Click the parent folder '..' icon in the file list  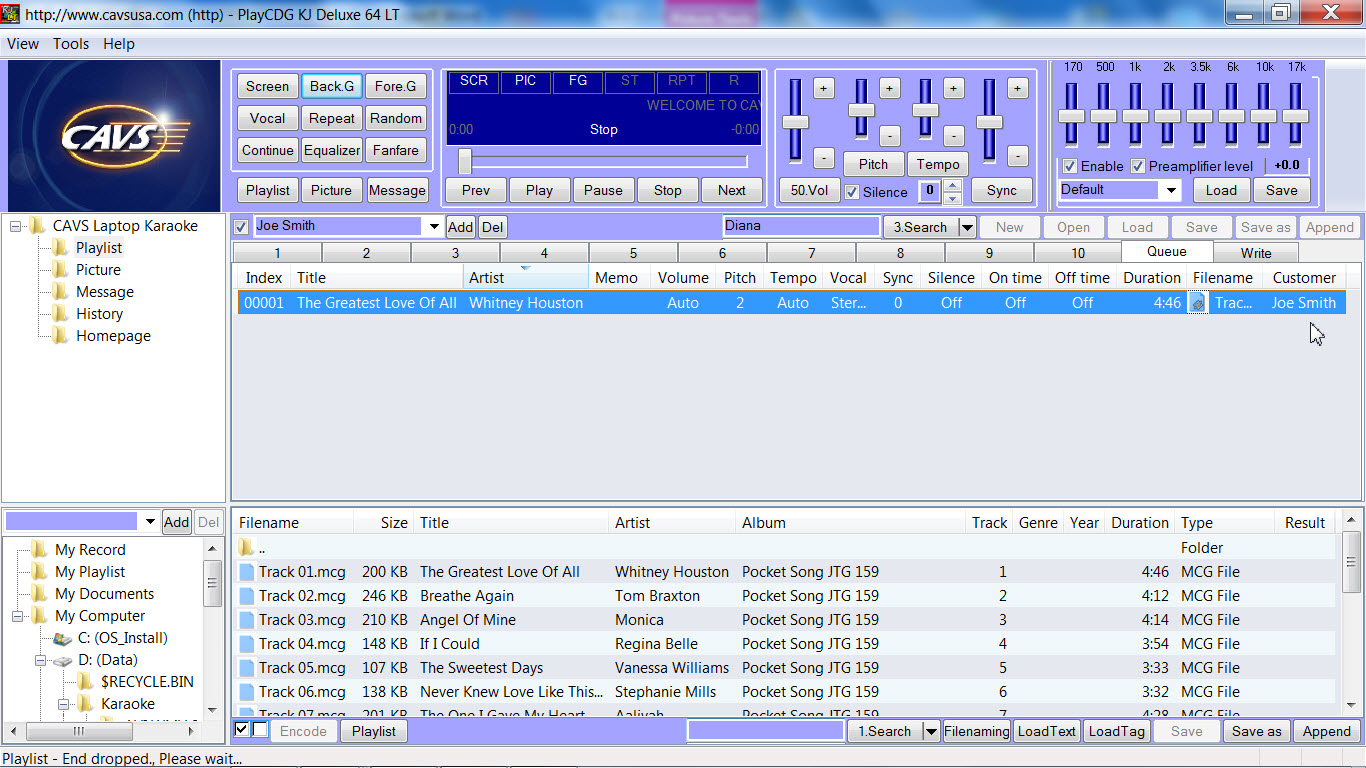coord(246,548)
